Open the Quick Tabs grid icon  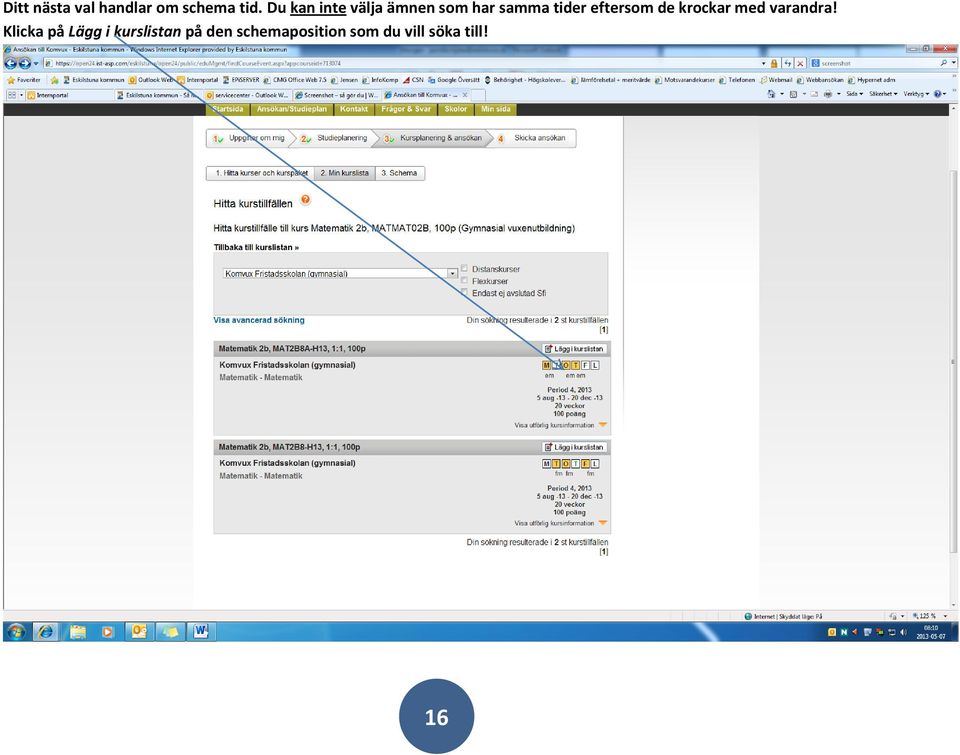12,95
